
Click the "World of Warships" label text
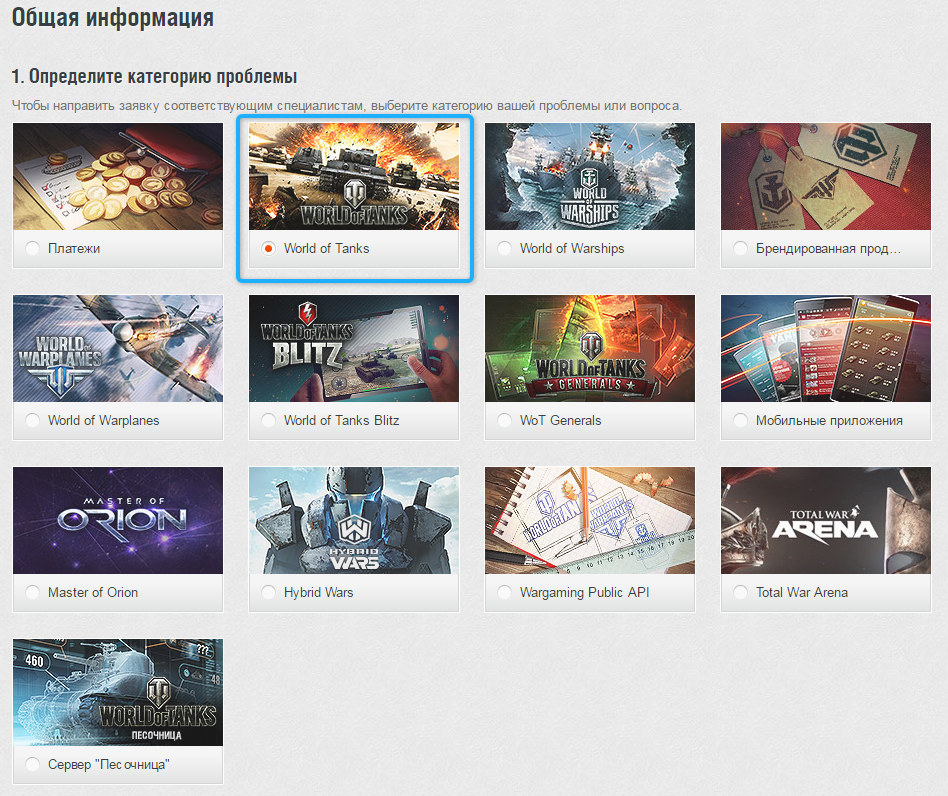[x=572, y=248]
